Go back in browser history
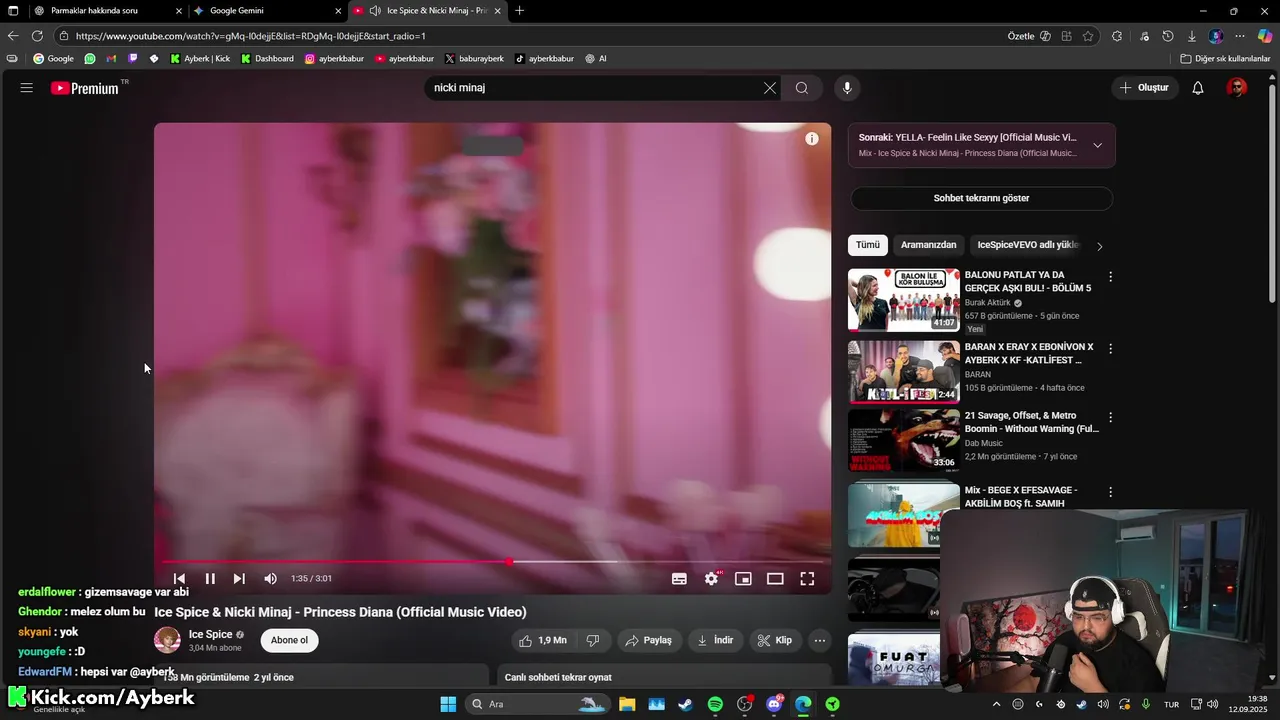The width and height of the screenshot is (1280, 720). click(13, 36)
